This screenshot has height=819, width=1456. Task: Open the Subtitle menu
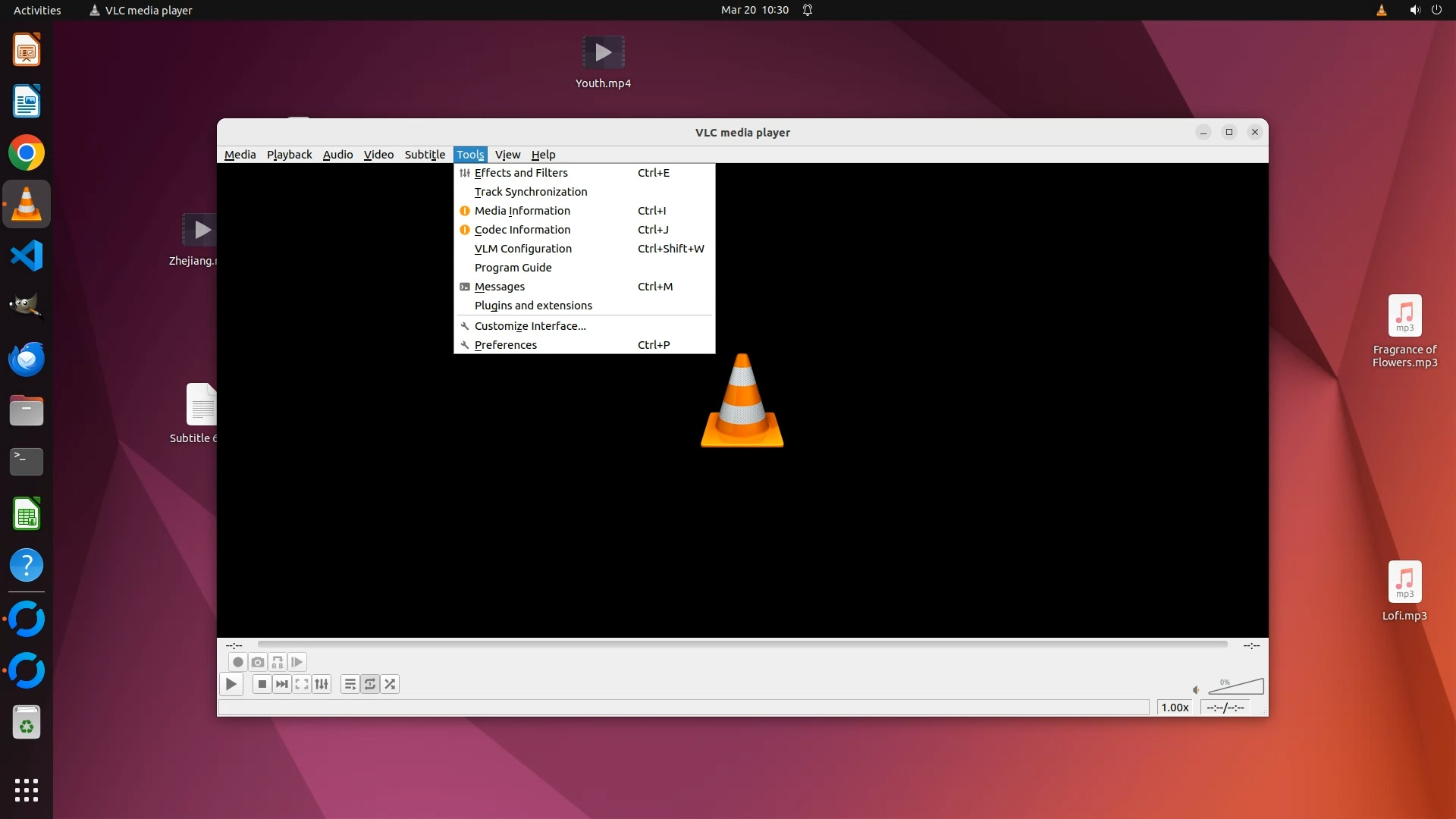tap(425, 155)
